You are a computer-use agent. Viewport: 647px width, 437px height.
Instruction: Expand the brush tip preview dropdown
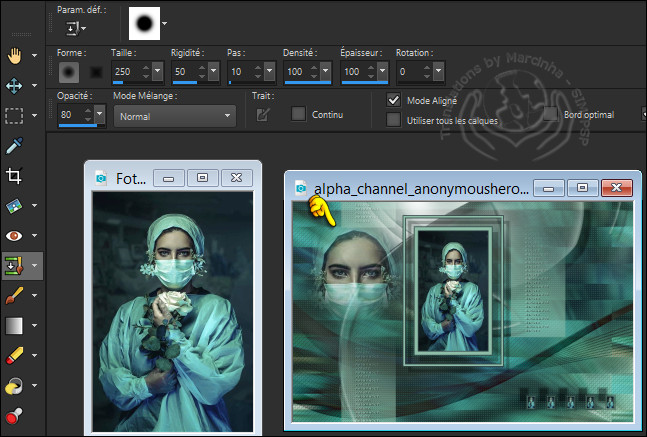point(164,23)
